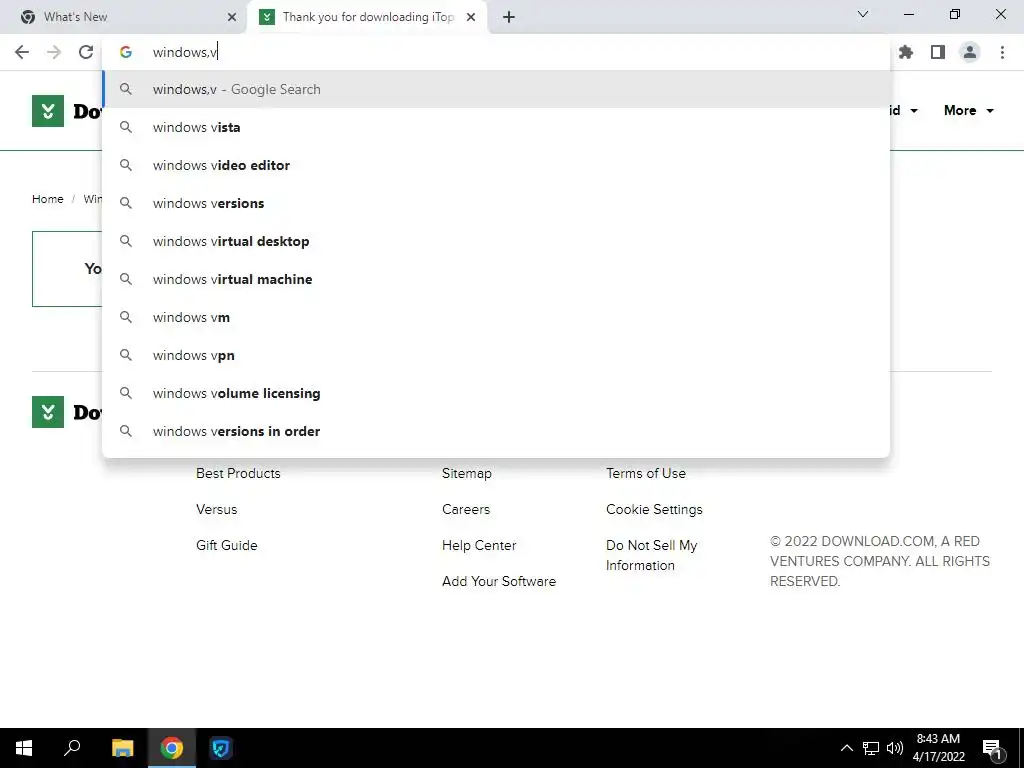Open Terms of Use link
The width and height of the screenshot is (1024, 768).
646,473
